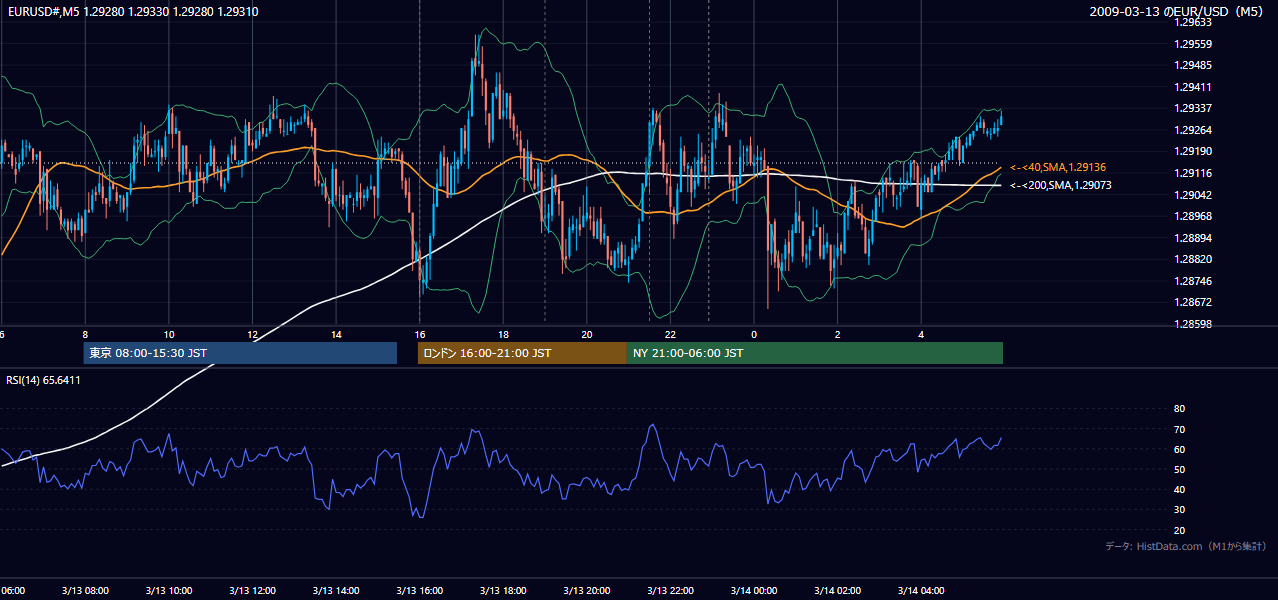Click the 200 SMA 1.29073 label
Viewport: 1278px width, 600px height.
(1060, 185)
